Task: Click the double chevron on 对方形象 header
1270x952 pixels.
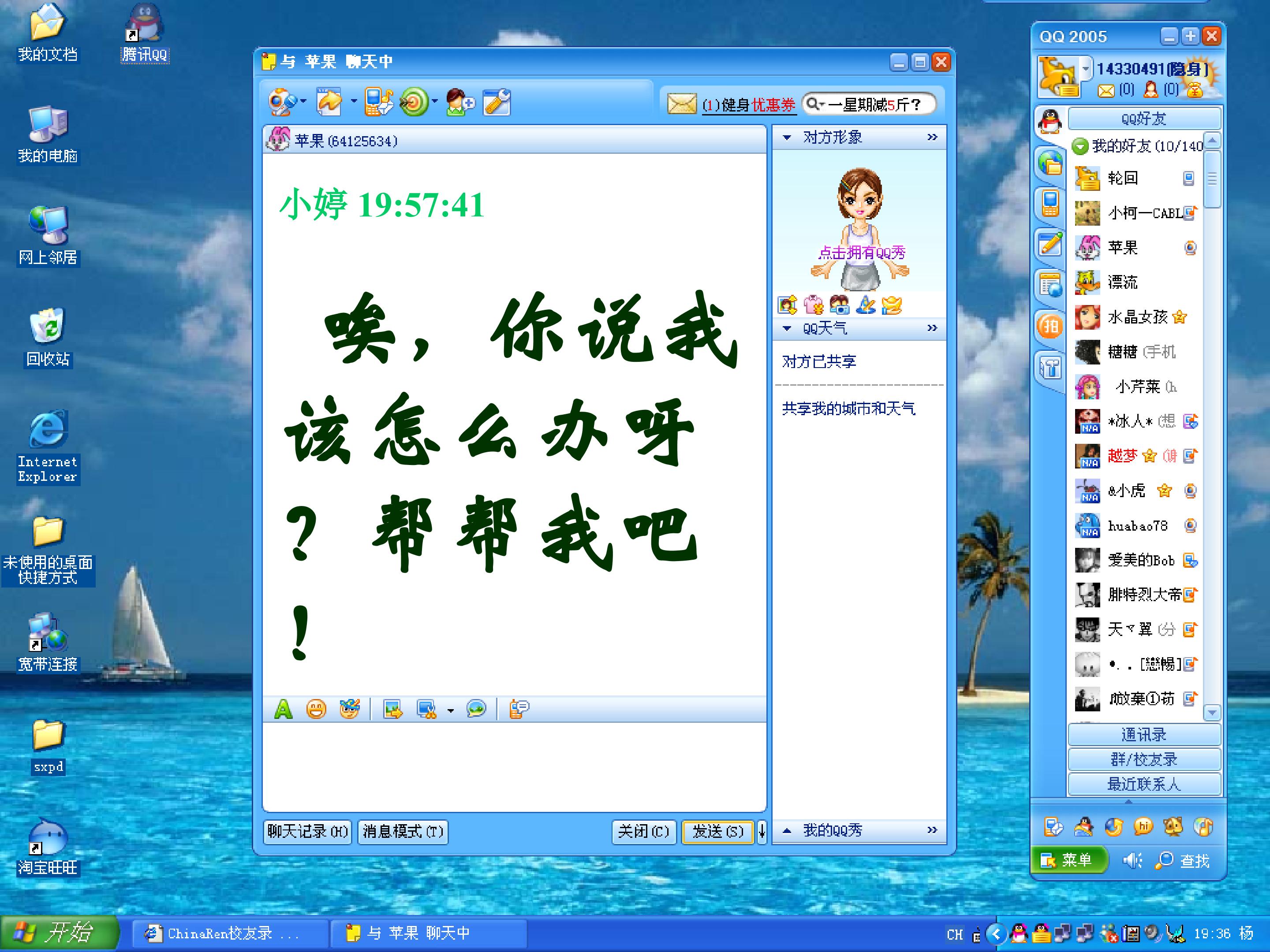Action: point(932,137)
